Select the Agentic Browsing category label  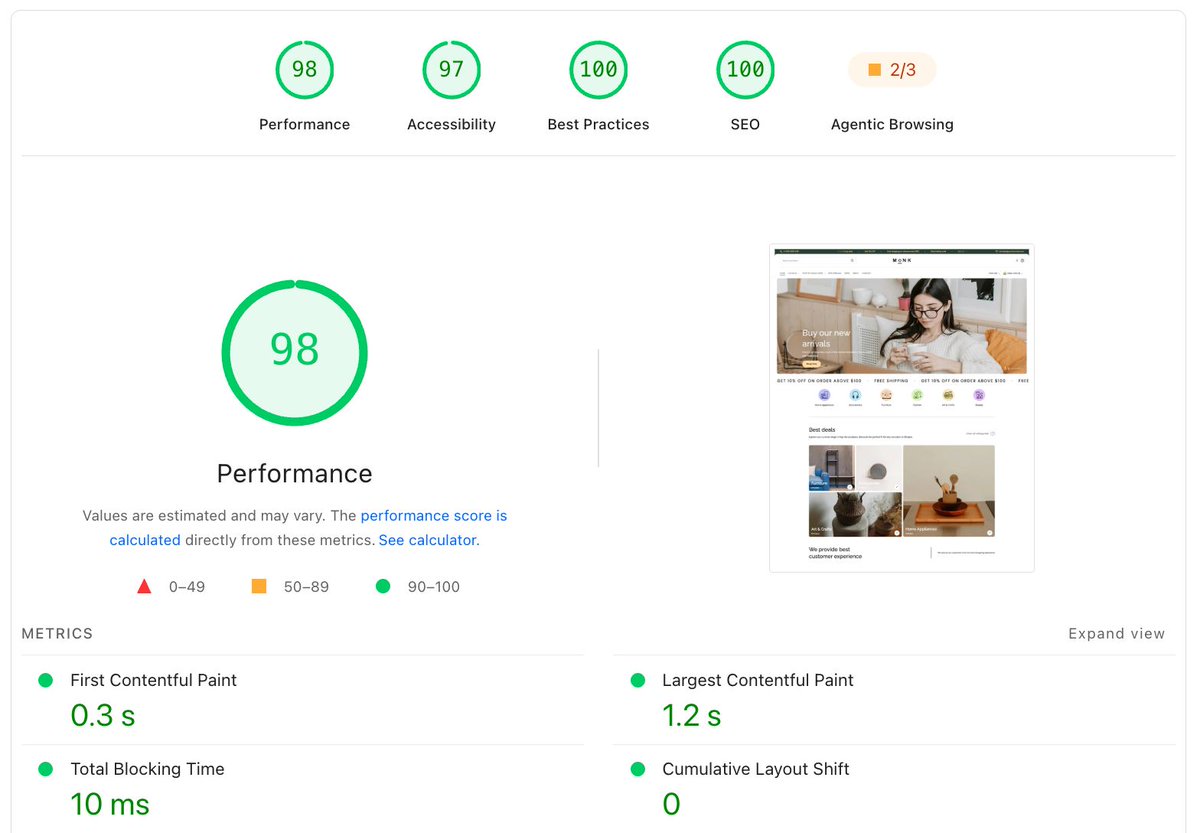[892, 125]
